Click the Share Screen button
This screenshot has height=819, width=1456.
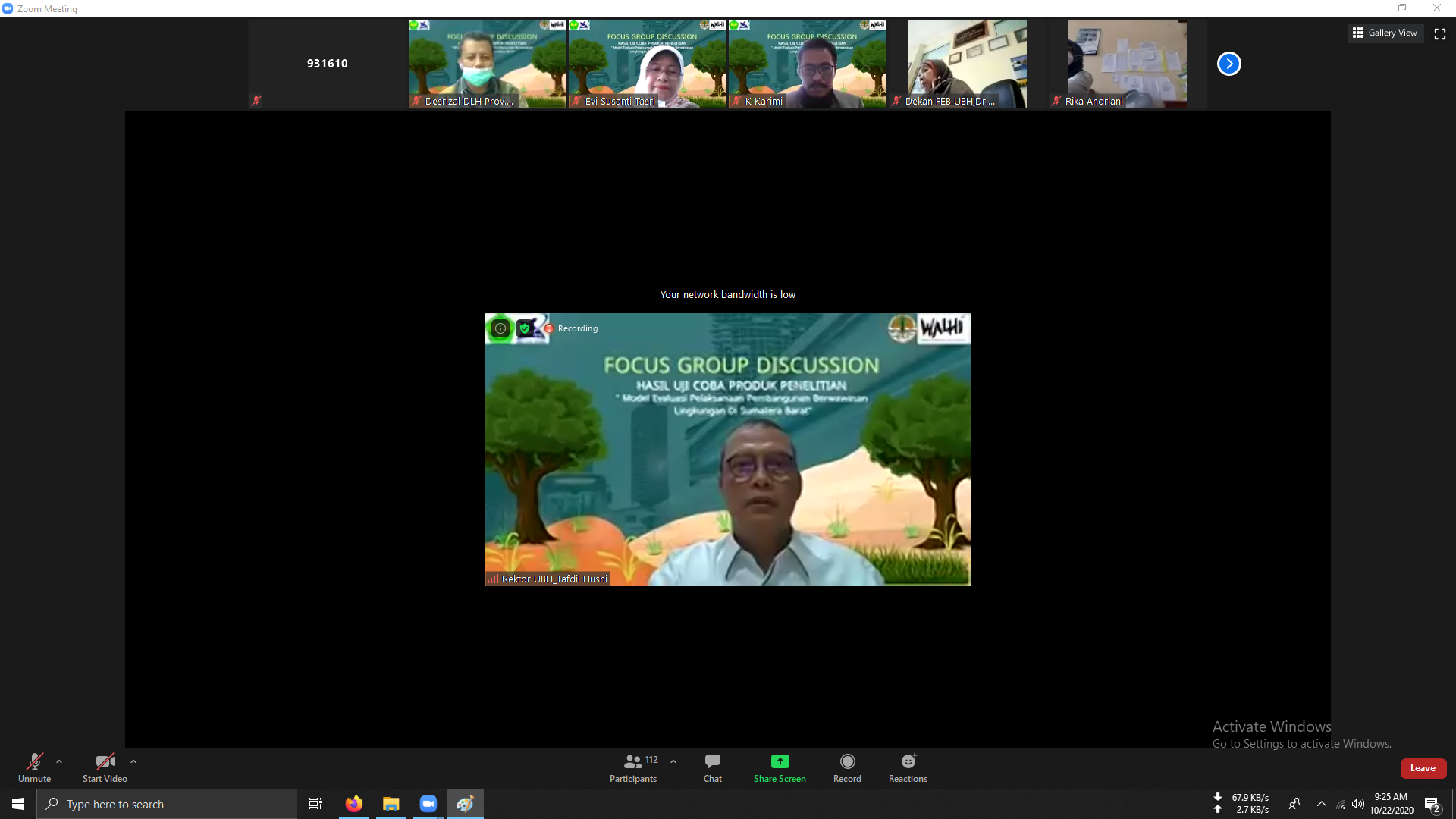coord(779,767)
